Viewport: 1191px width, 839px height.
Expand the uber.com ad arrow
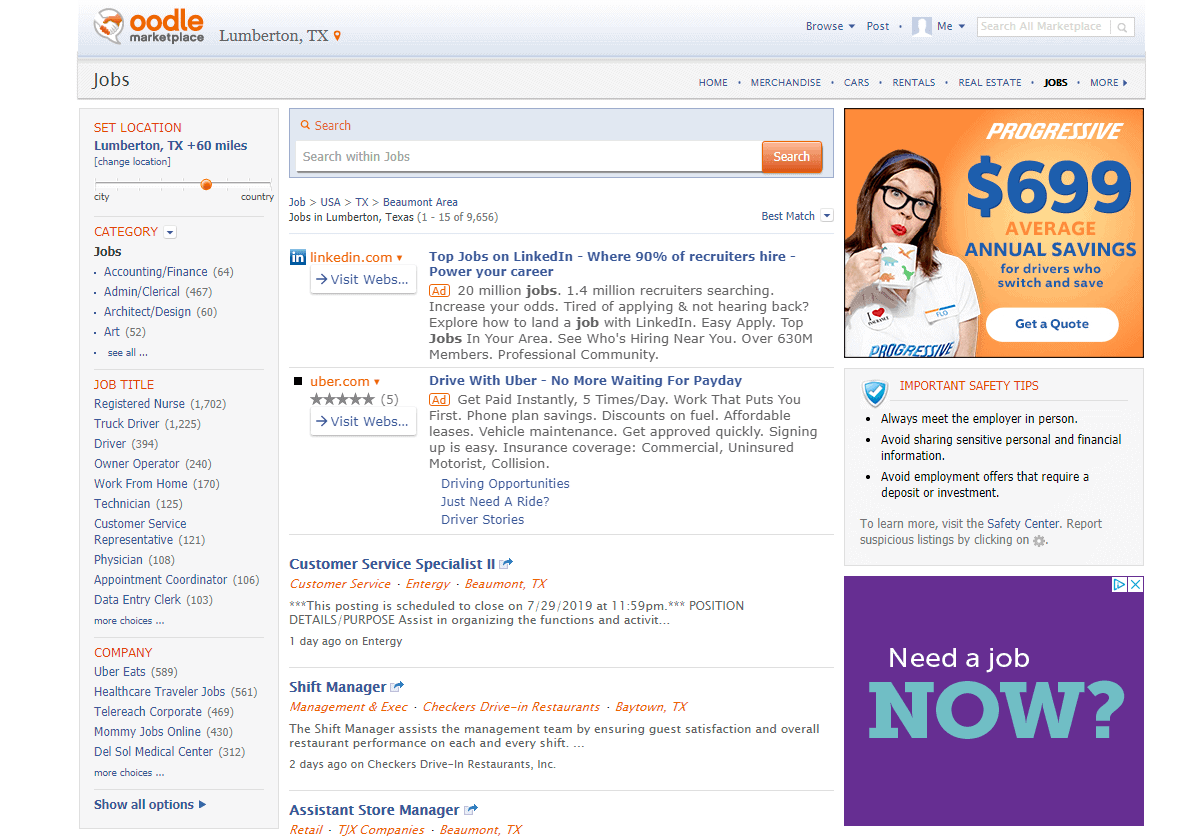[x=377, y=382]
